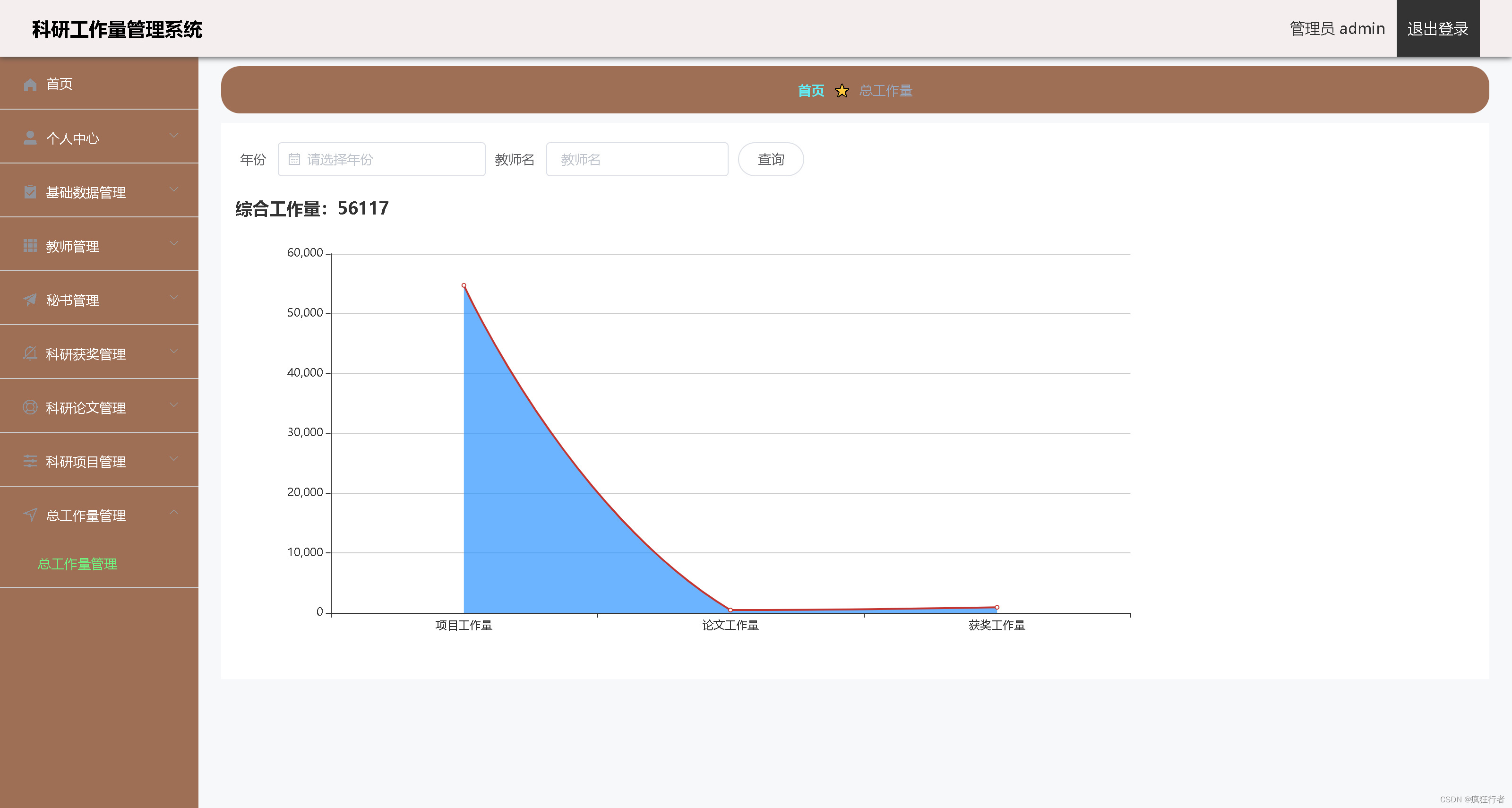Click the star icon in the breadcrumb
Screen dimensions: 1512x808
(842, 90)
